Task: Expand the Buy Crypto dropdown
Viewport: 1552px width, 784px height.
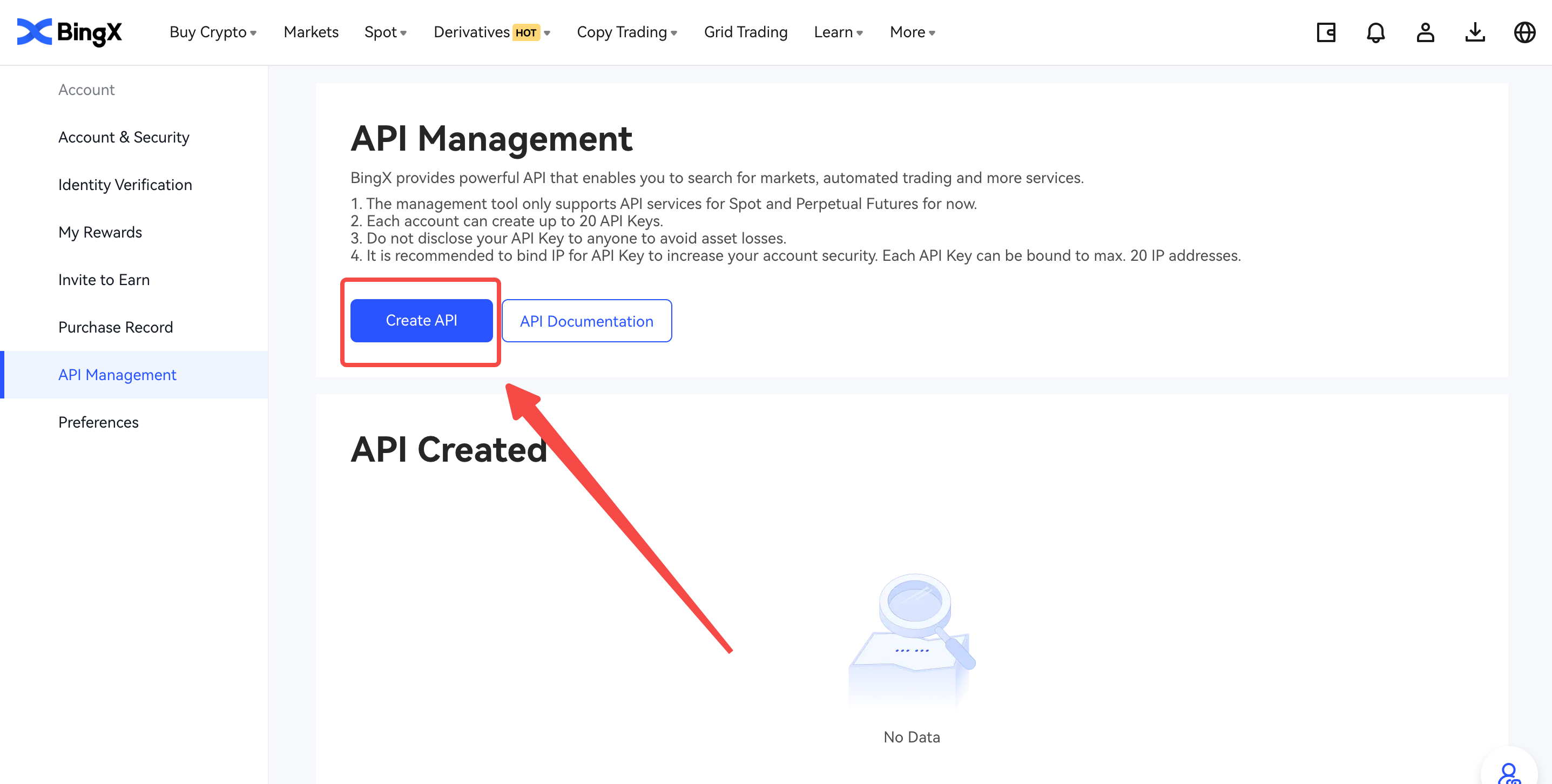Action: [x=213, y=32]
